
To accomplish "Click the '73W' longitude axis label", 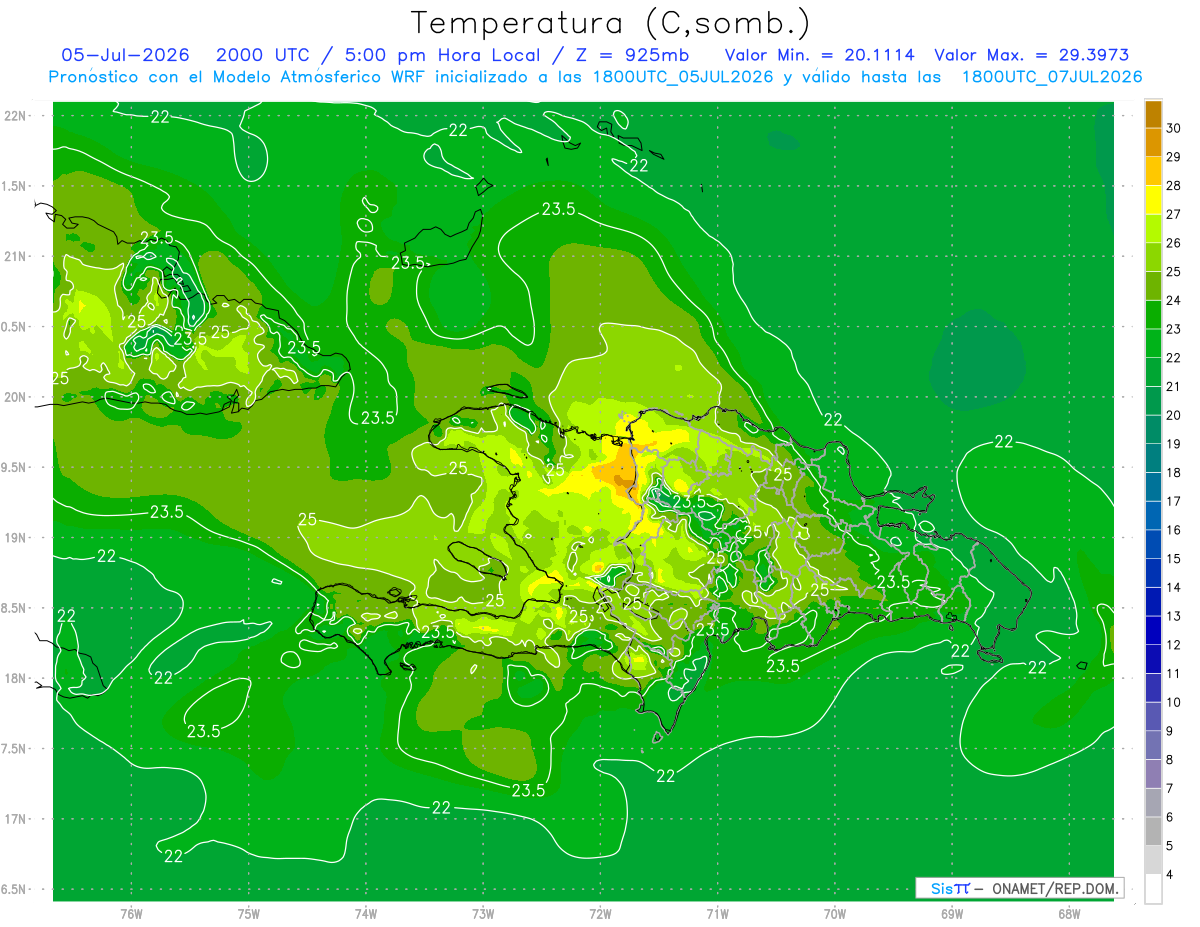I will [483, 914].
